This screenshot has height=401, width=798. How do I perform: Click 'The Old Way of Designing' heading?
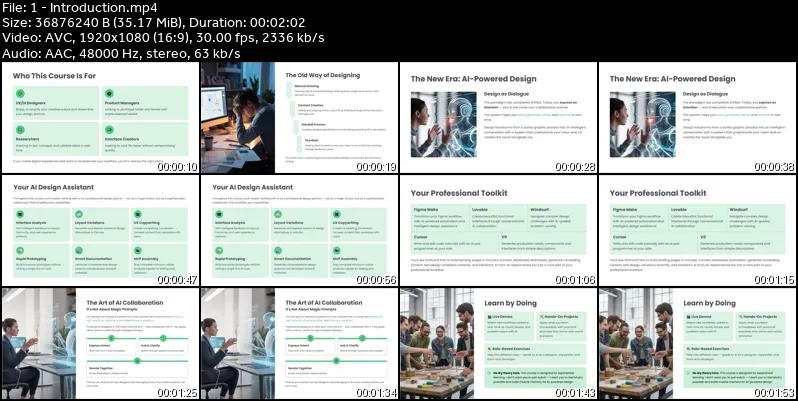(323, 75)
